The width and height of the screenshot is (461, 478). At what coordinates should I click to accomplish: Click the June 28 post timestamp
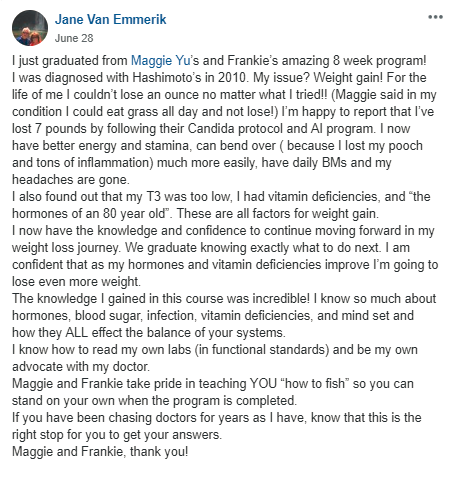pos(74,38)
